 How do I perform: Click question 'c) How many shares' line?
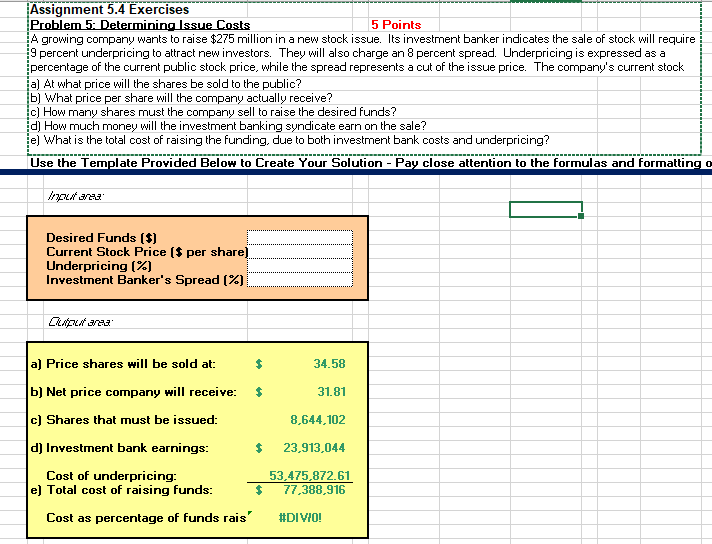click(213, 112)
